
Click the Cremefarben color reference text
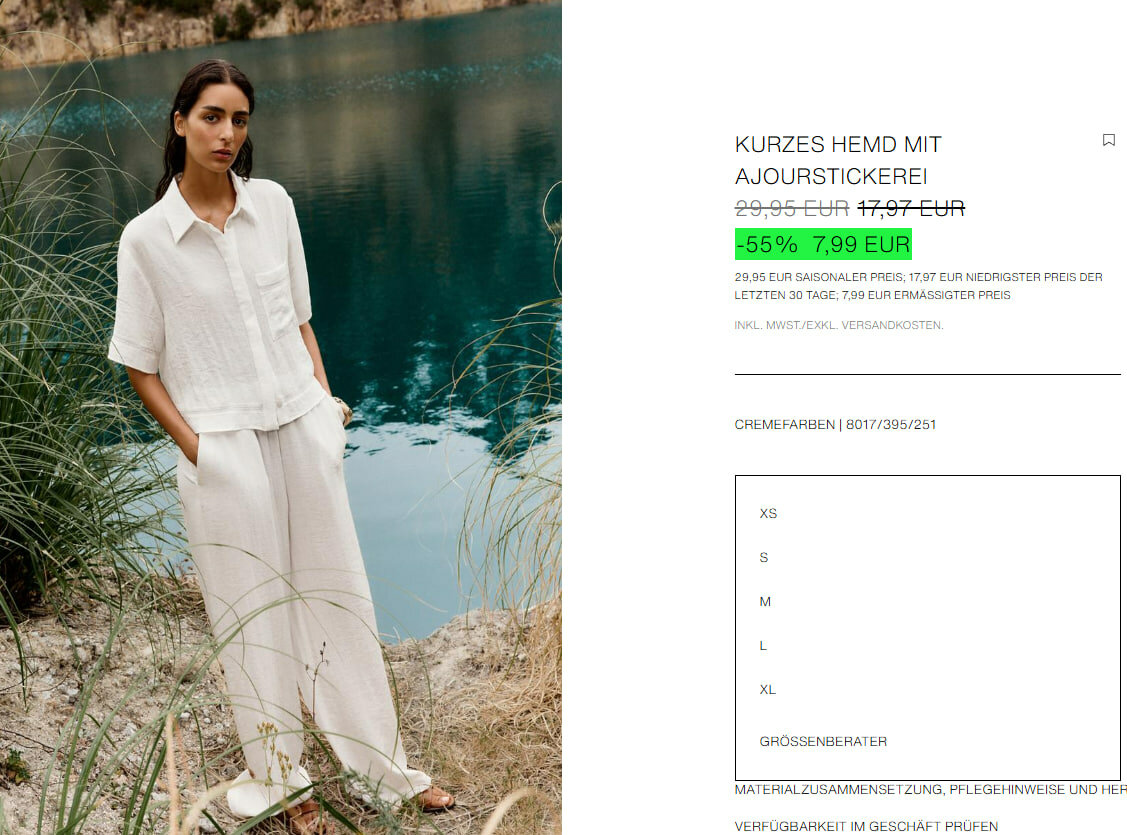coord(835,424)
